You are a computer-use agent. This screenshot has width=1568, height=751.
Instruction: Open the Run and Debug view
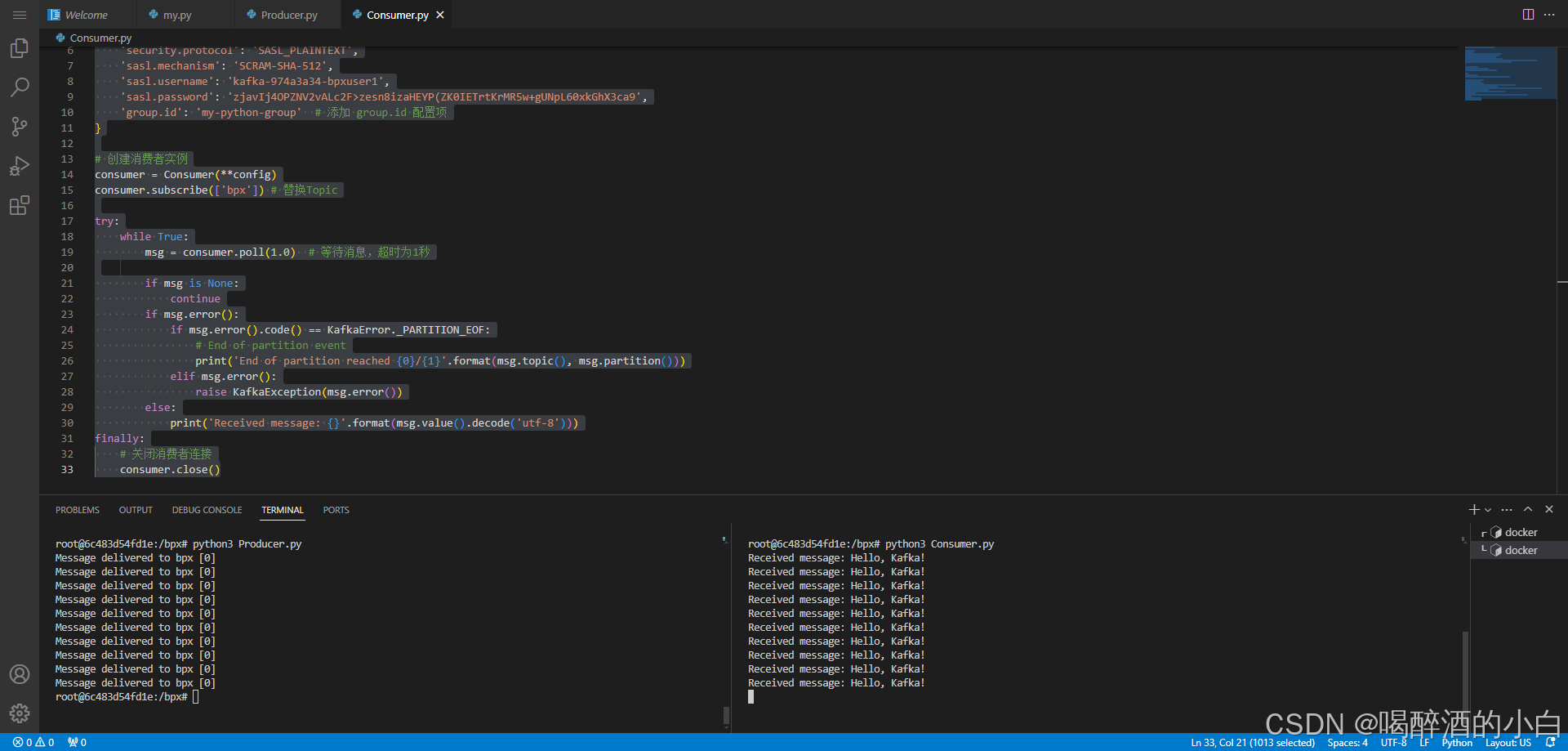click(x=20, y=166)
